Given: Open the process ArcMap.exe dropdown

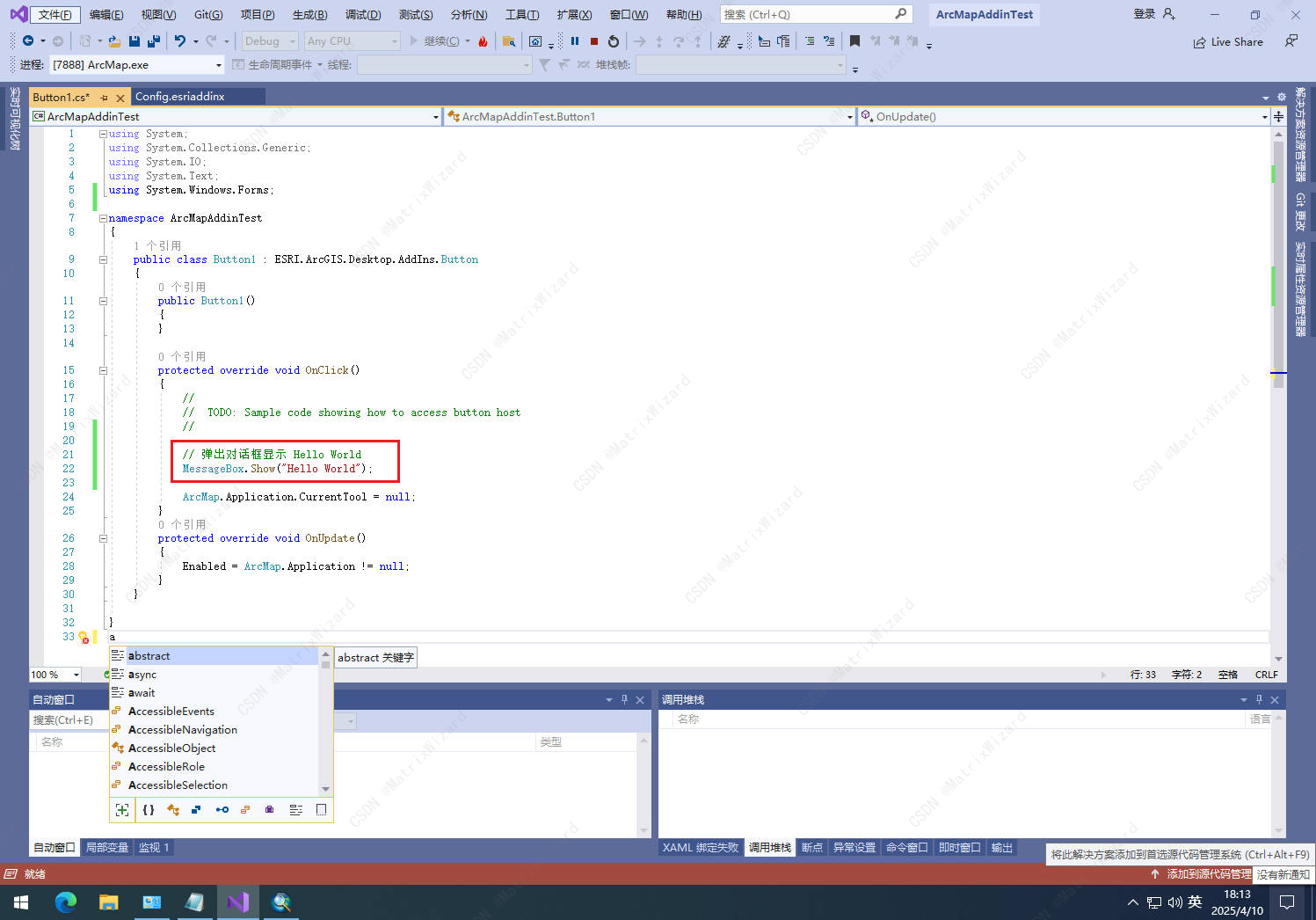Looking at the screenshot, I should 137,65.
